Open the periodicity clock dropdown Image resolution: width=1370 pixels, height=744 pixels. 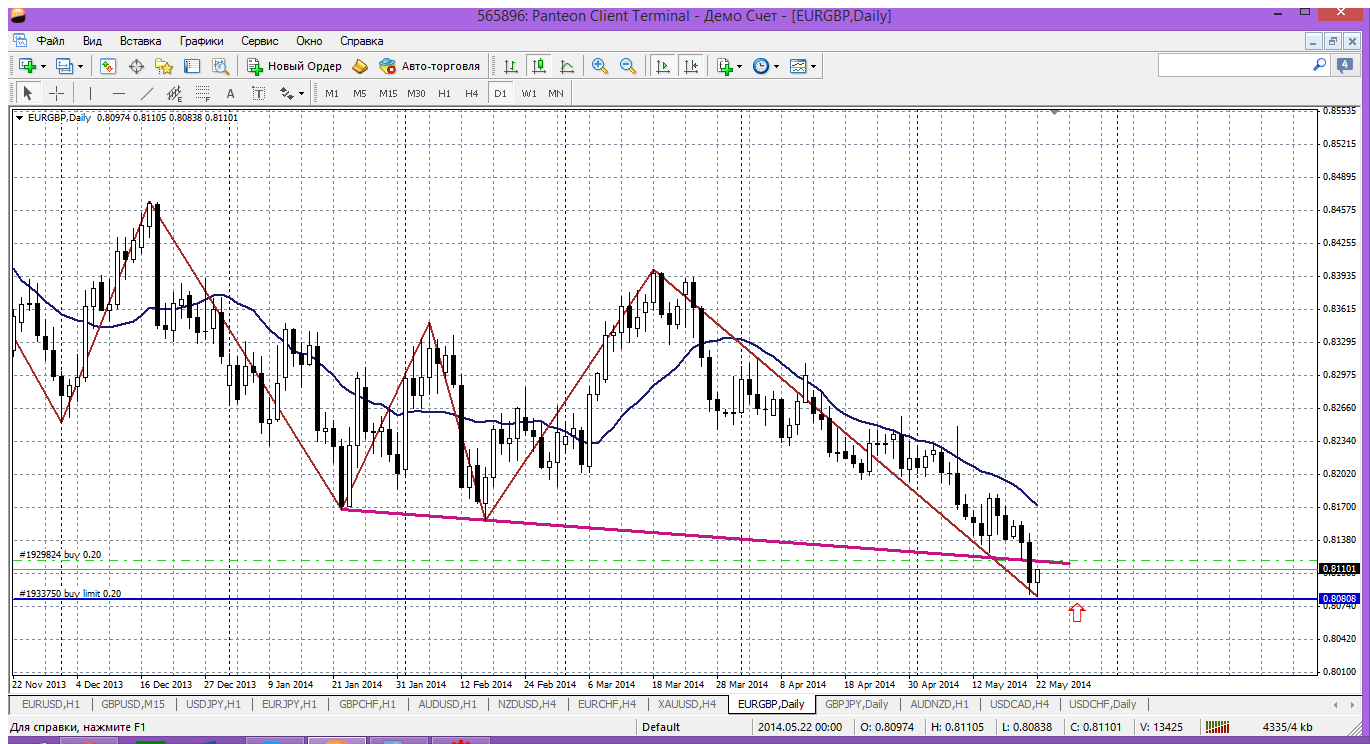click(x=765, y=66)
